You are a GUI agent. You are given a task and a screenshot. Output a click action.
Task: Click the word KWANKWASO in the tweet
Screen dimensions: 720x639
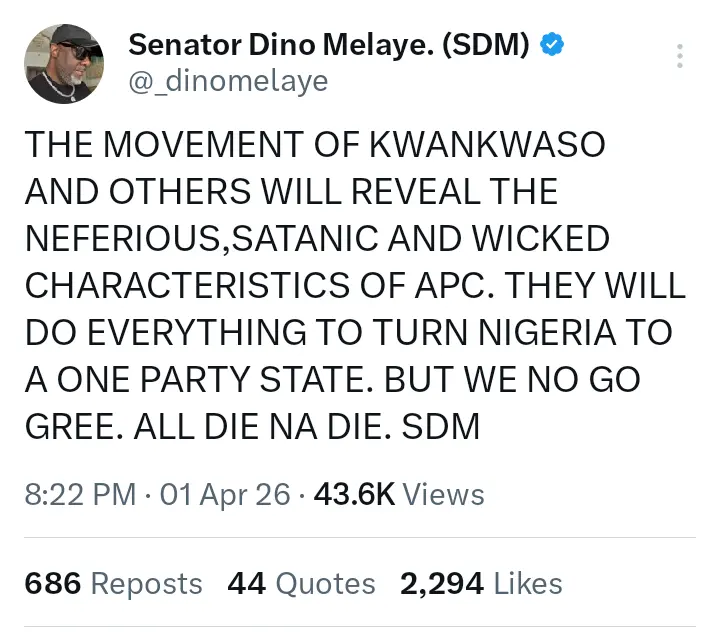pos(488,144)
